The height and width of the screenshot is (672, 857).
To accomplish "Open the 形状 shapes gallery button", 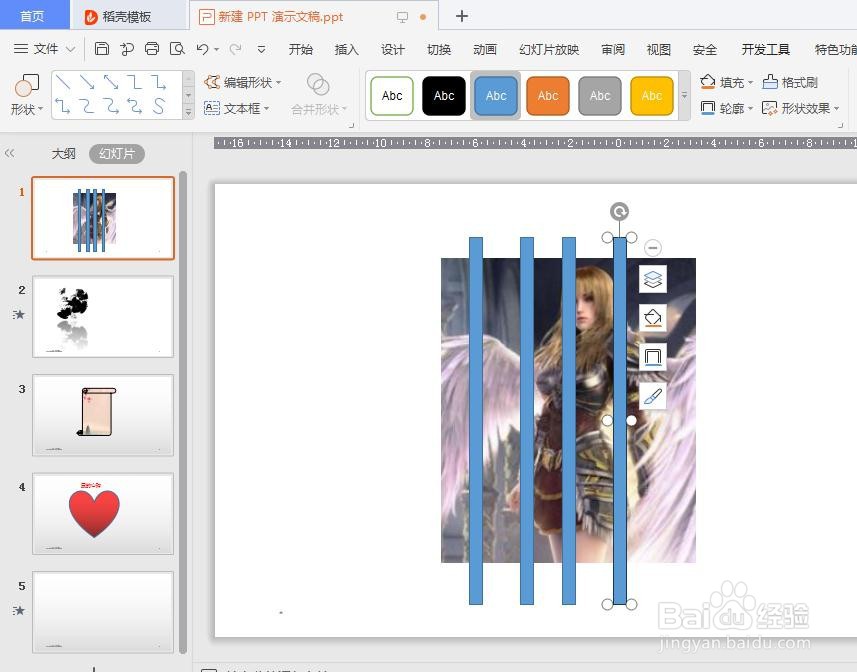I will [x=26, y=95].
